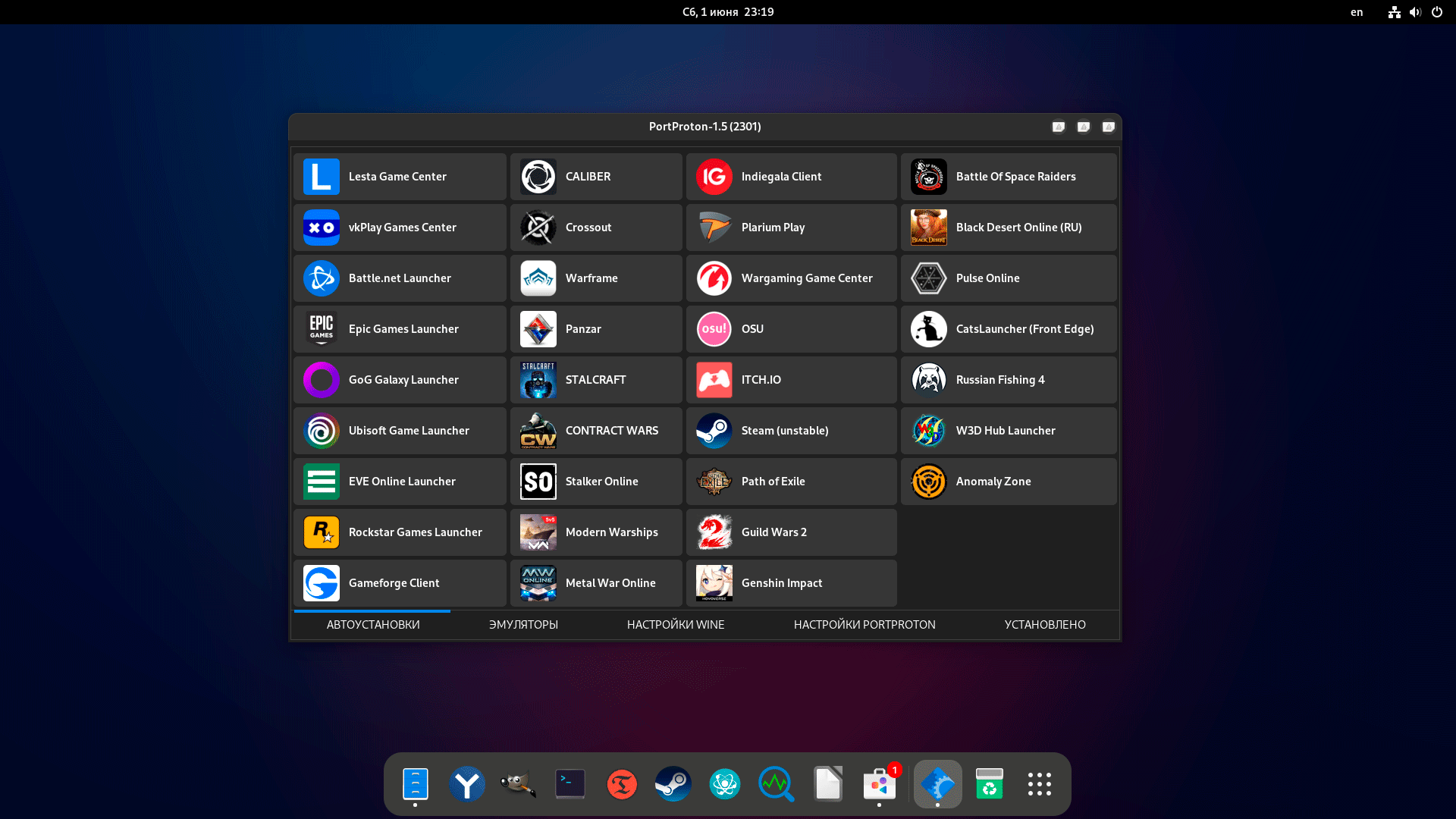The image size is (1456, 819).
Task: Expand PortProton application grid
Action: (x=1082, y=126)
